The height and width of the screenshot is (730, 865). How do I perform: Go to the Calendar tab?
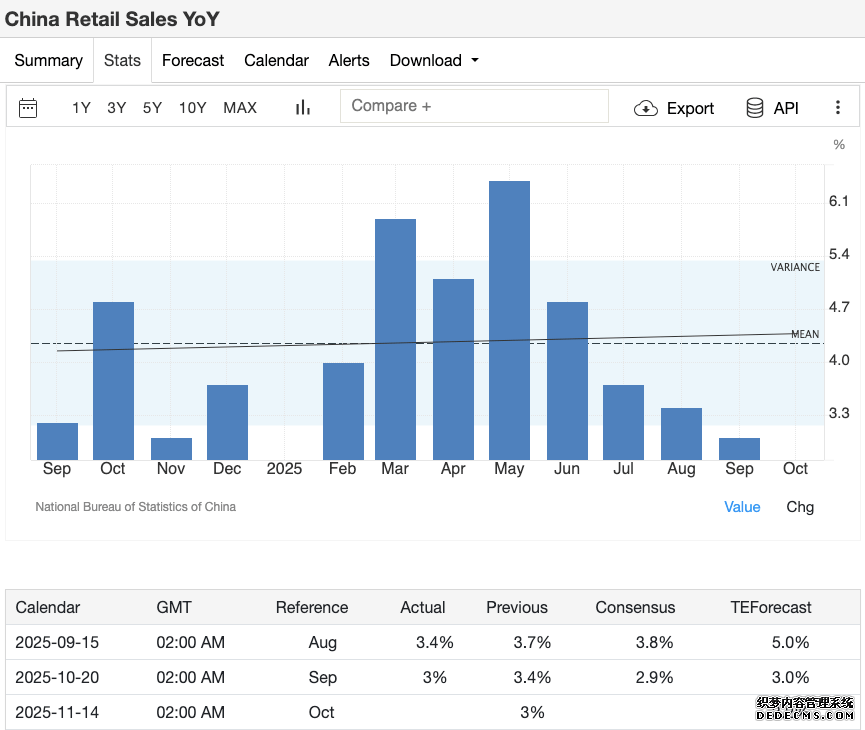[276, 60]
